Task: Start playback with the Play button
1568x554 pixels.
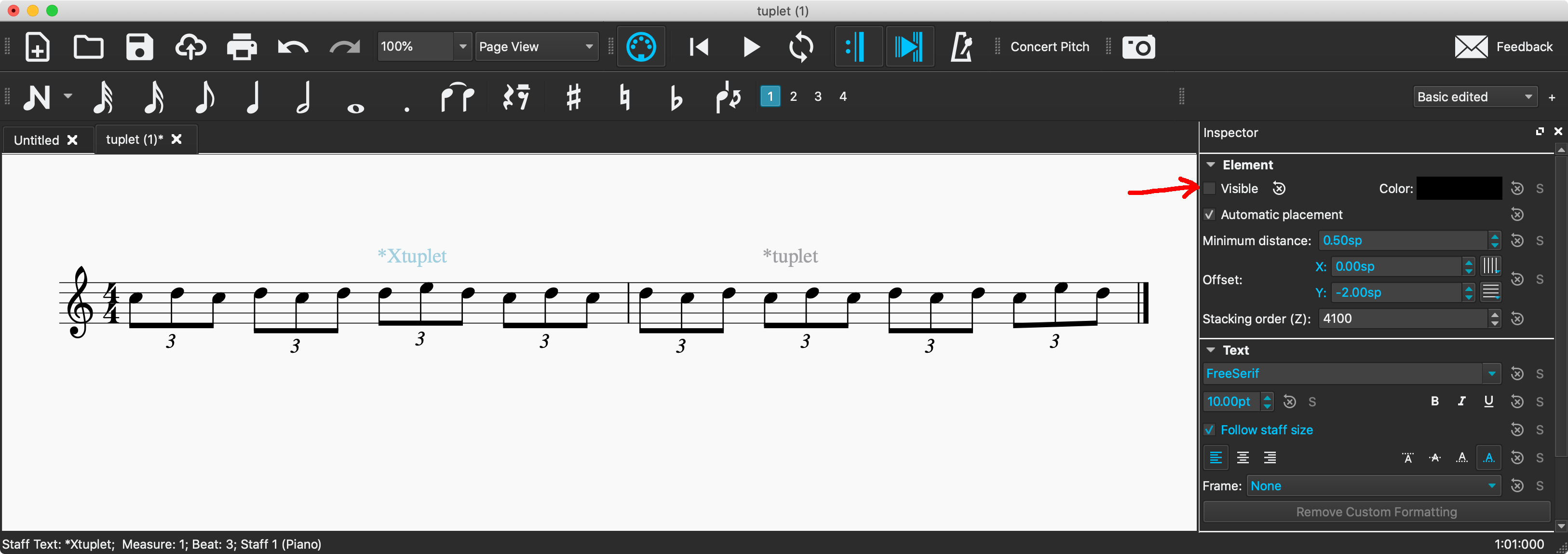Action: tap(751, 46)
